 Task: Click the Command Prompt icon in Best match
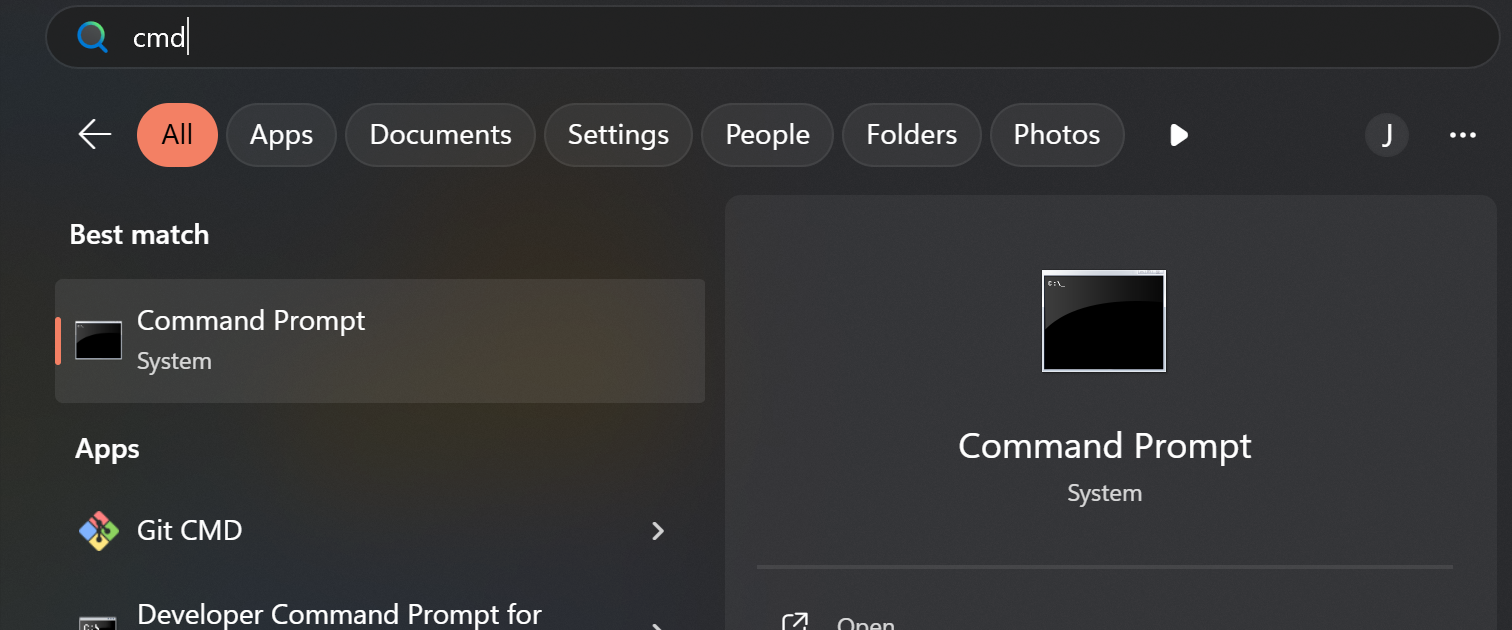point(98,340)
